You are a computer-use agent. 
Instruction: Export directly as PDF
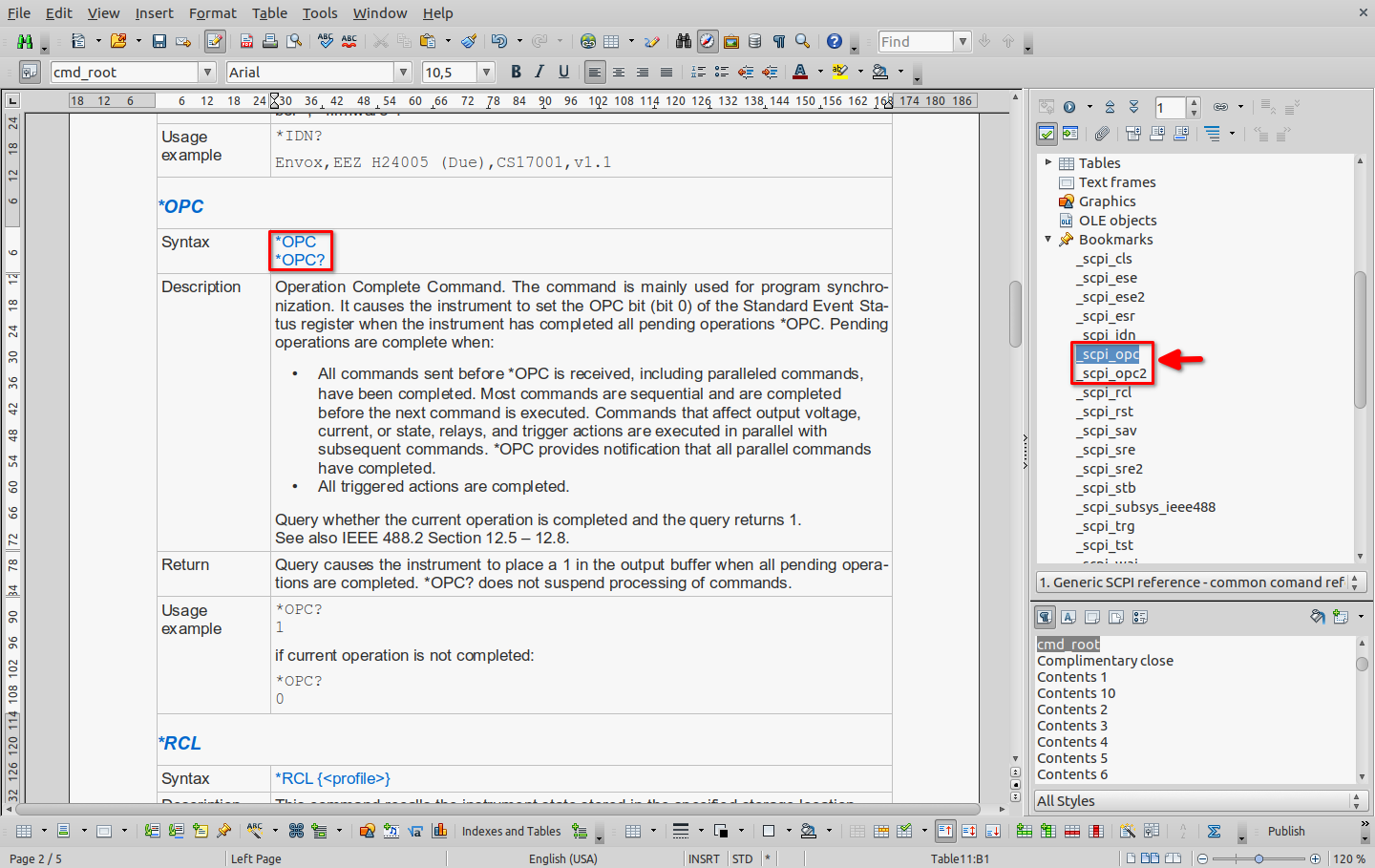tap(246, 41)
